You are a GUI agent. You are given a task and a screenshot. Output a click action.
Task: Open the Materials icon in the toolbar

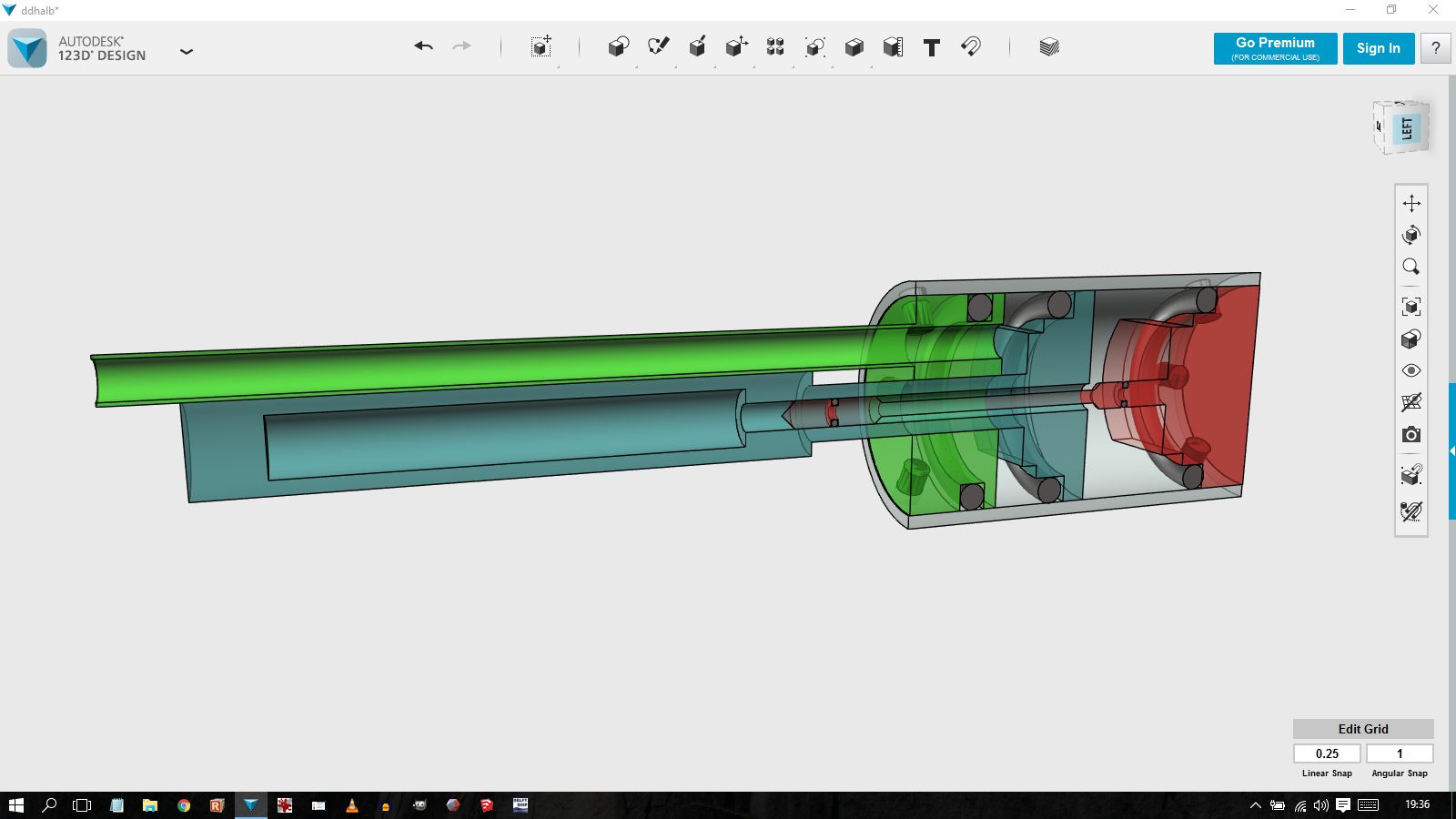click(1048, 47)
